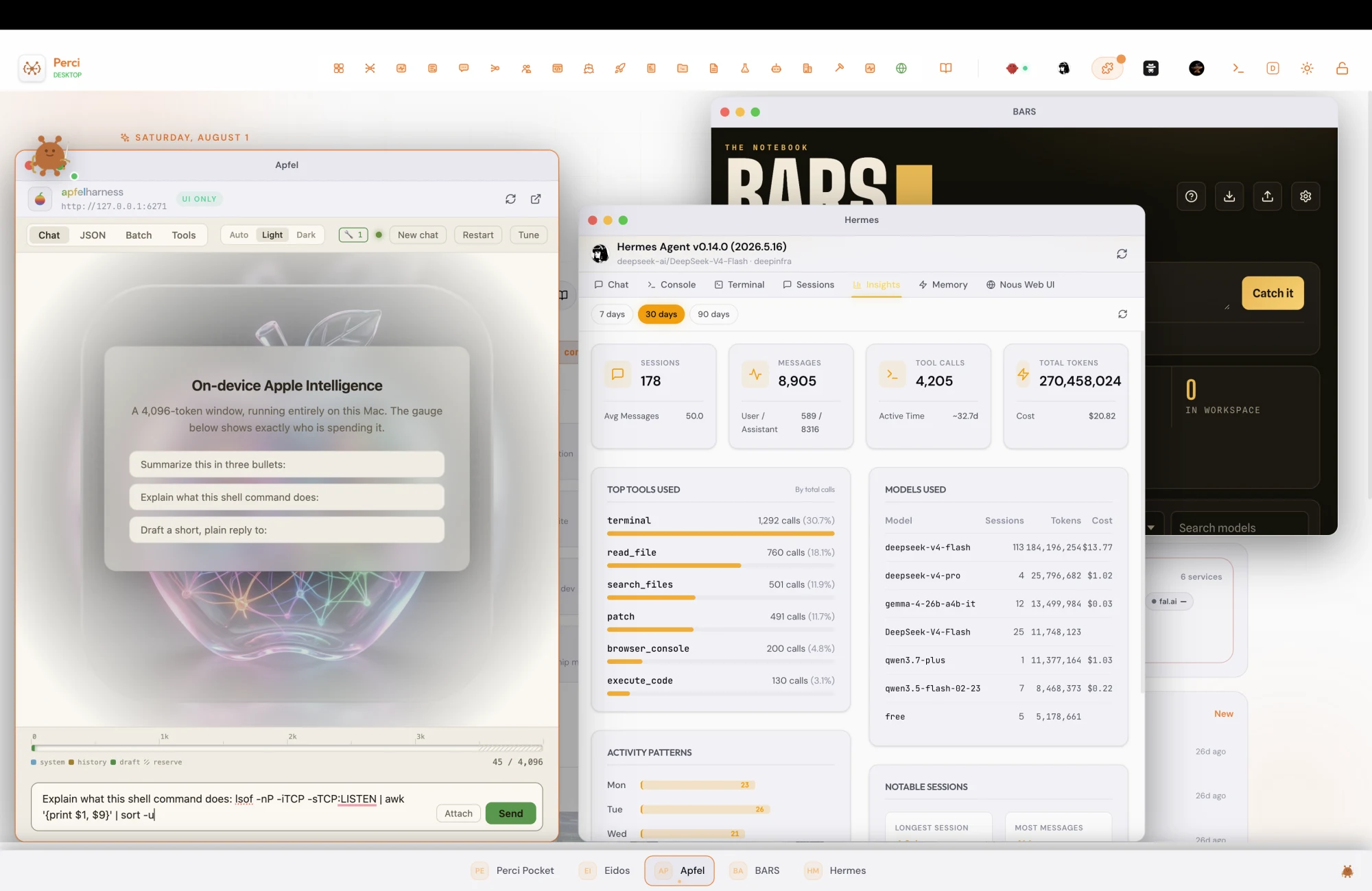Switch Apfel theme to Dark
The height and width of the screenshot is (891, 1372).
(x=306, y=235)
